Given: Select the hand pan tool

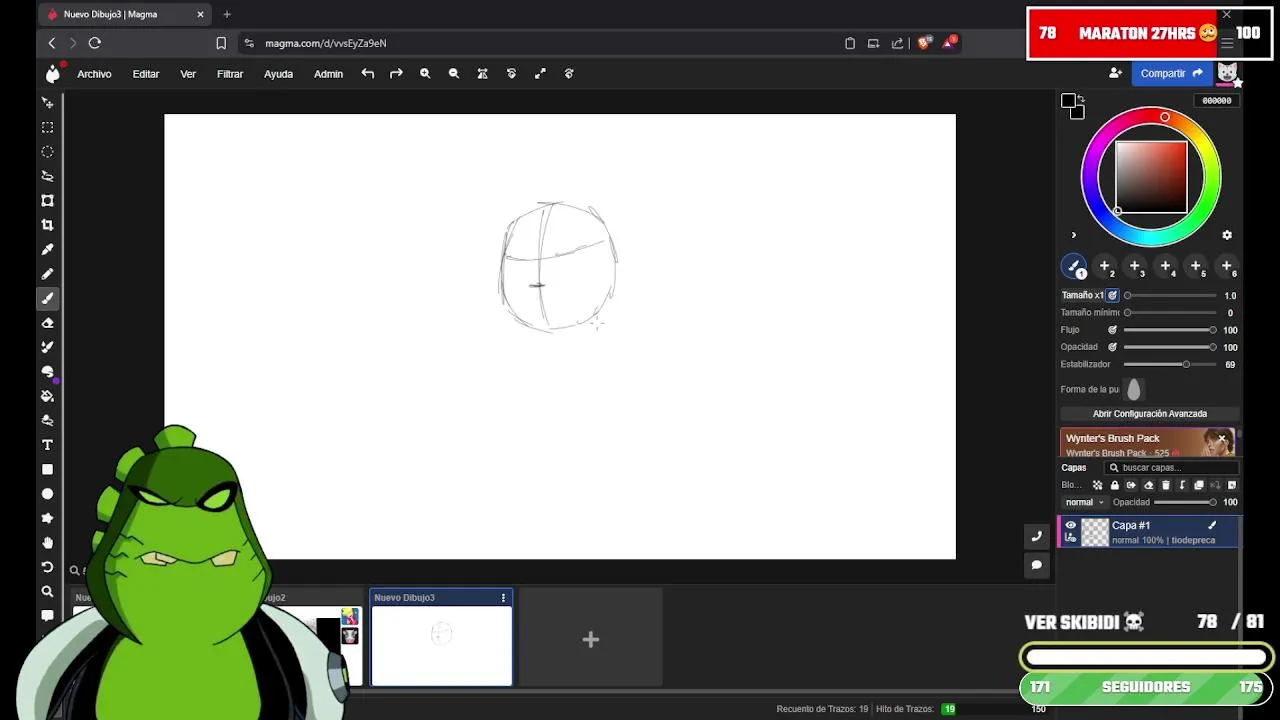Looking at the screenshot, I should pos(47,543).
